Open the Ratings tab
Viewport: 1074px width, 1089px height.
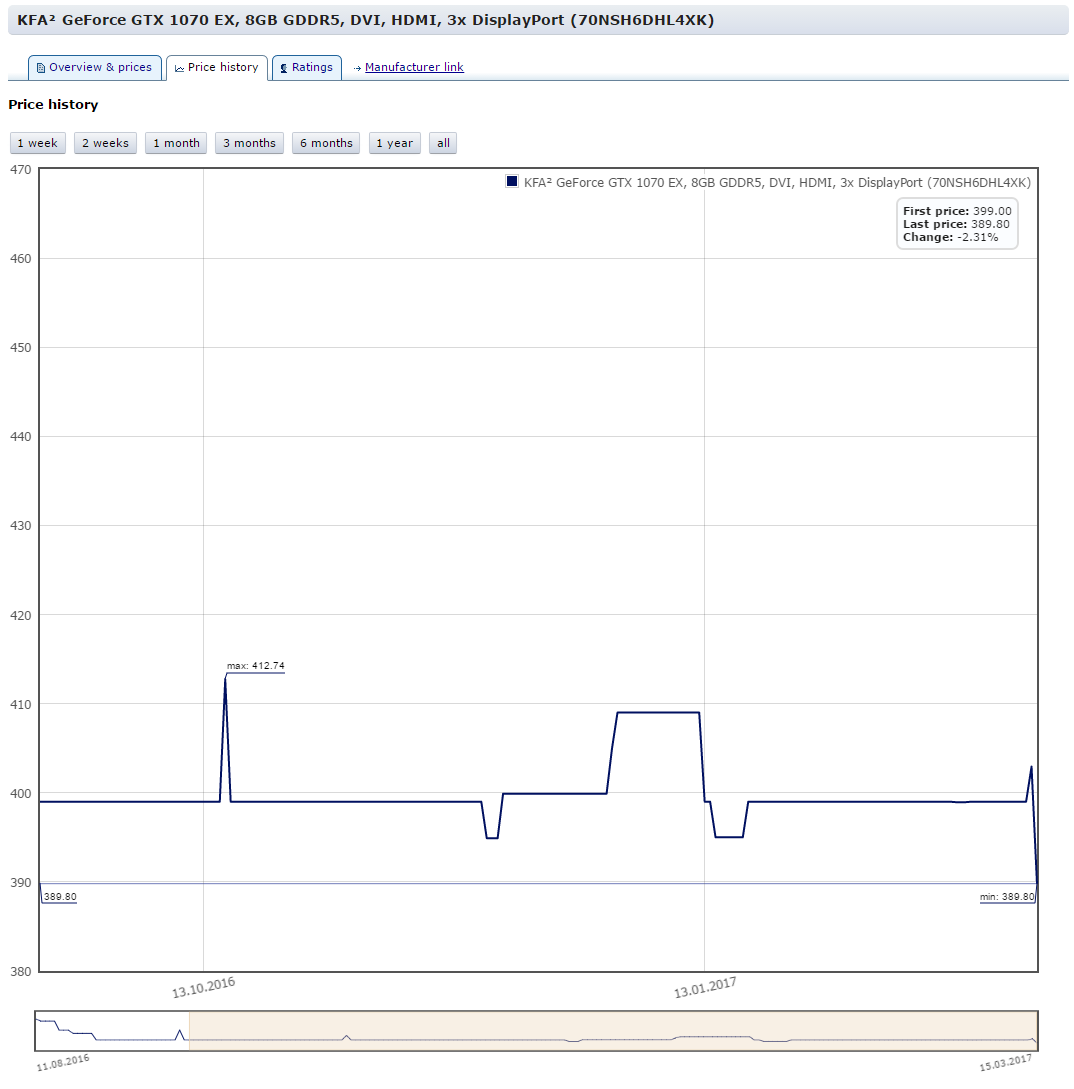(x=306, y=67)
